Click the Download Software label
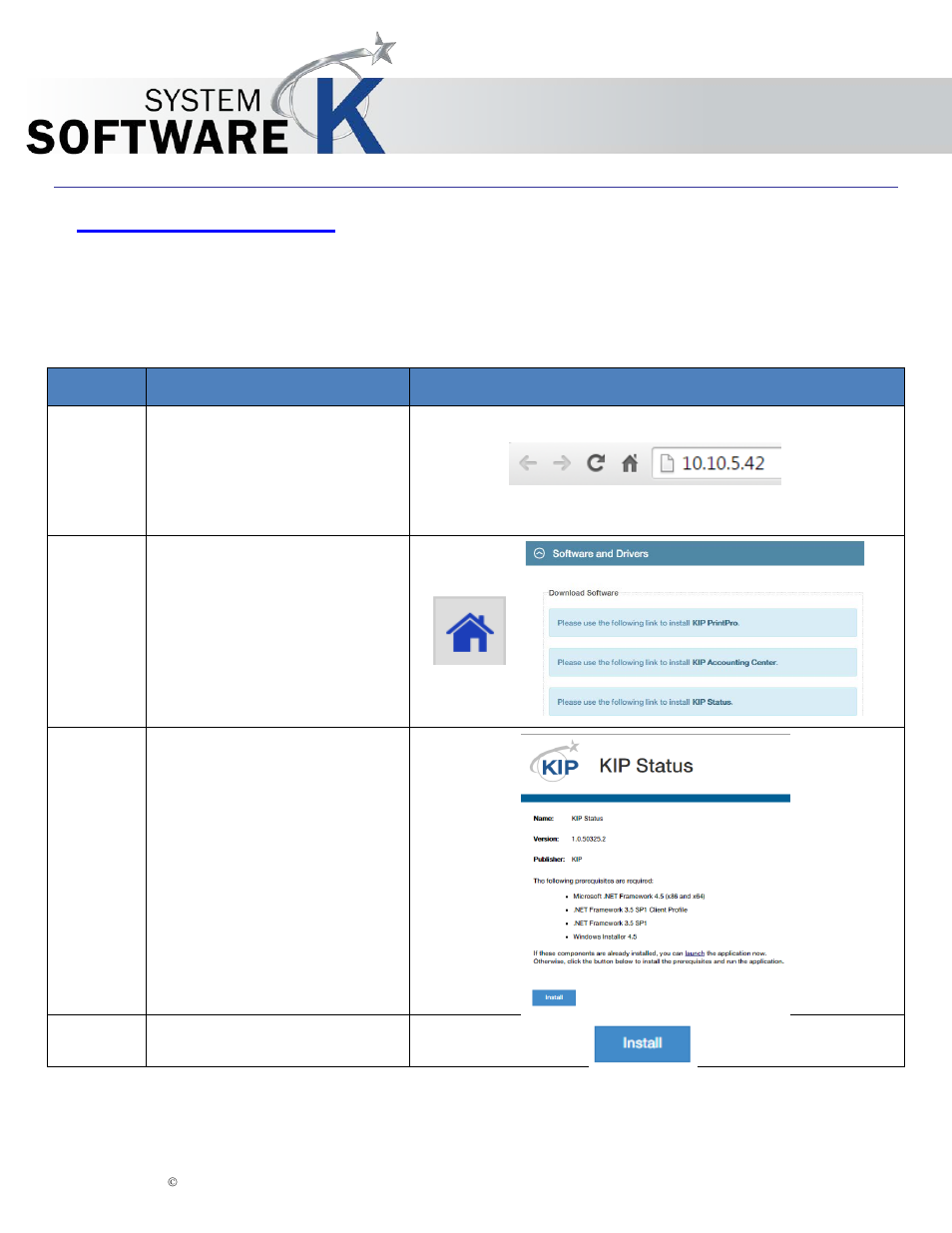The width and height of the screenshot is (952, 1233). 584,593
